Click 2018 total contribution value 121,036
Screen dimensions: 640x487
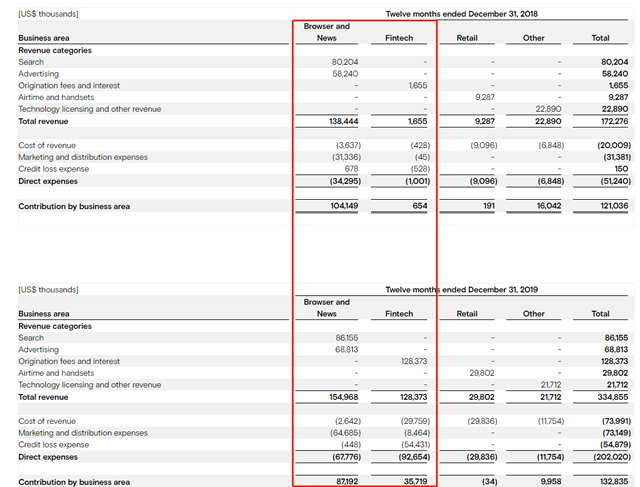point(609,206)
